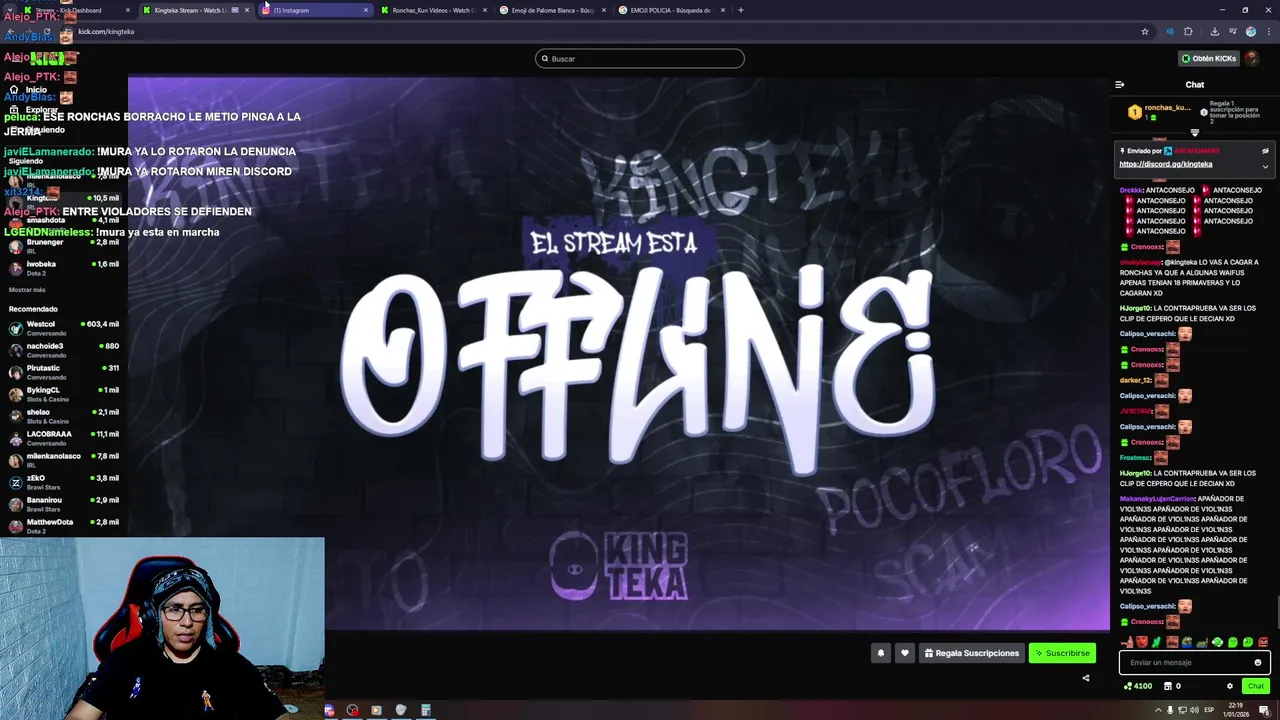Open a new browser tab
Screen dimensions: 1280x720
pyautogui.click(x=740, y=10)
